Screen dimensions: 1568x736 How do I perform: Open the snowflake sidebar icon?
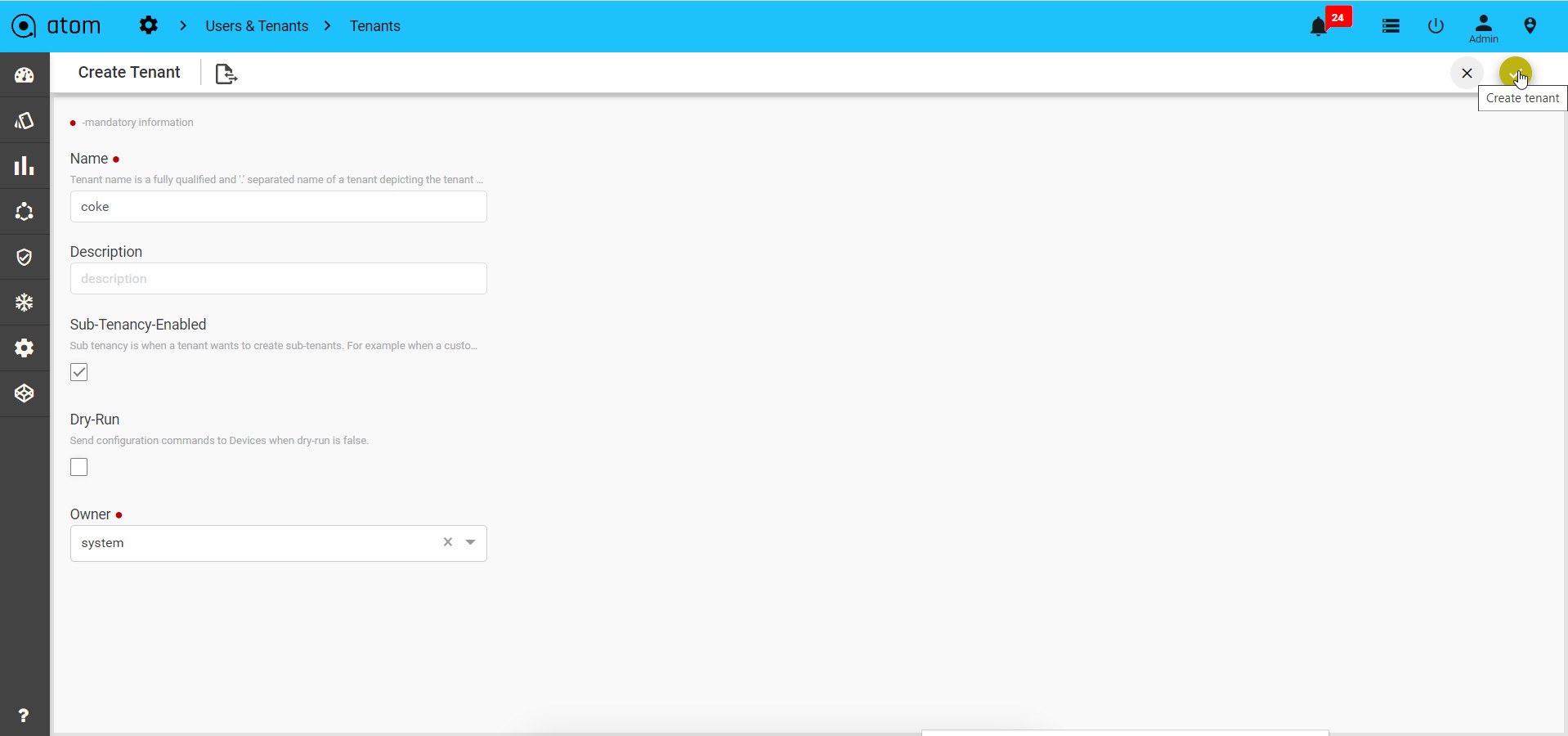(x=25, y=303)
